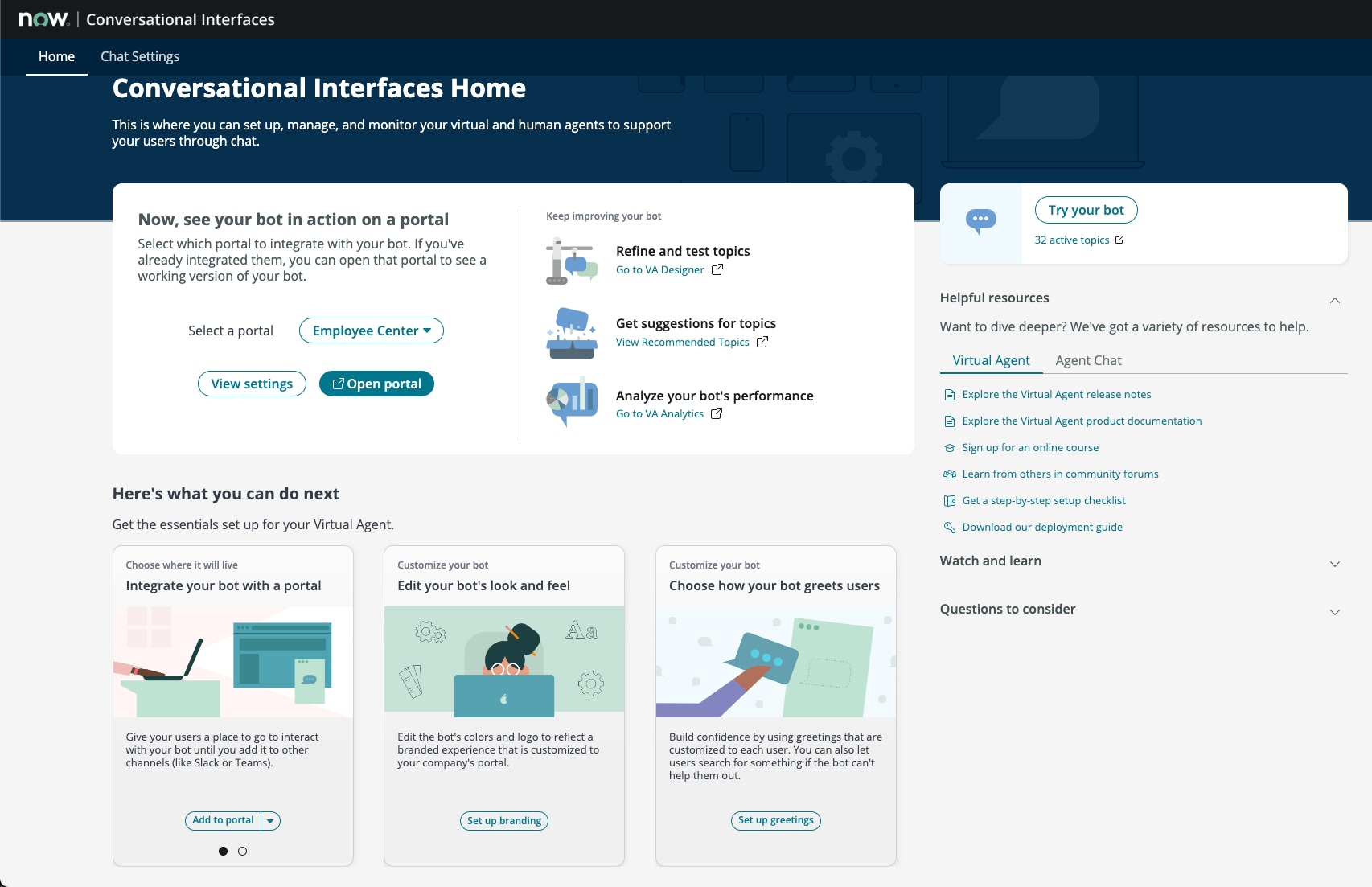
Task: Expand the Watch and learn section
Action: click(x=1334, y=564)
